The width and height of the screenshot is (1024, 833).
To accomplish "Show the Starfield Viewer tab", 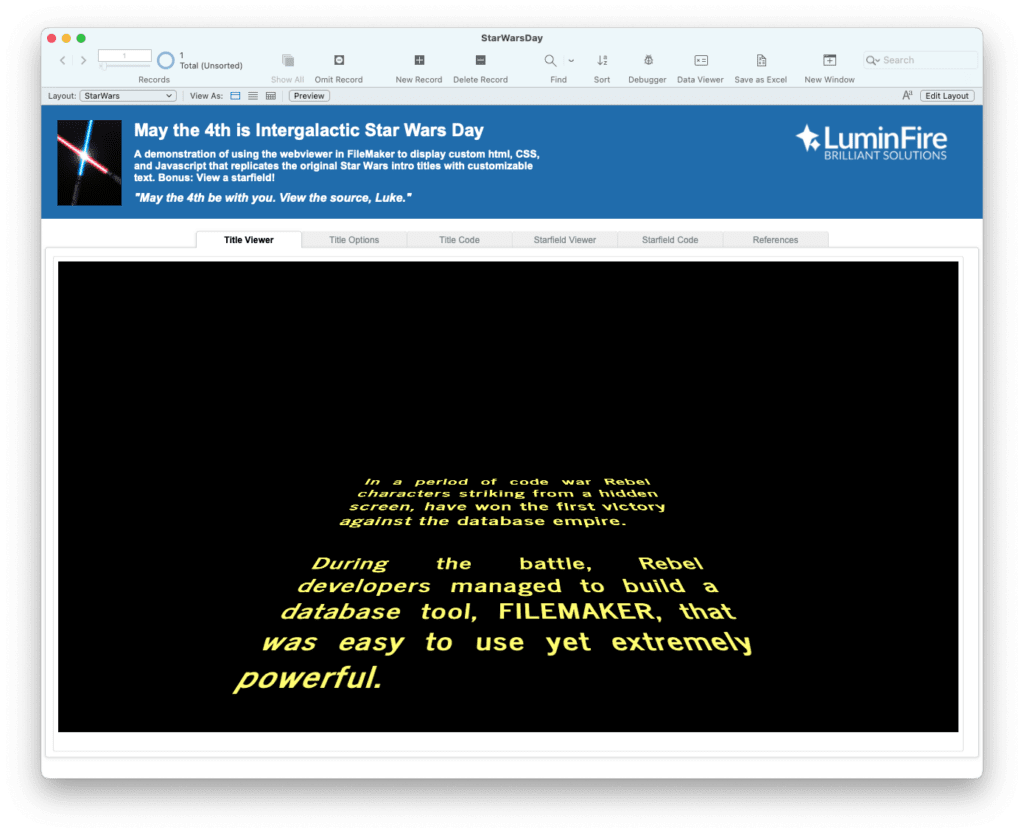I will pos(565,240).
